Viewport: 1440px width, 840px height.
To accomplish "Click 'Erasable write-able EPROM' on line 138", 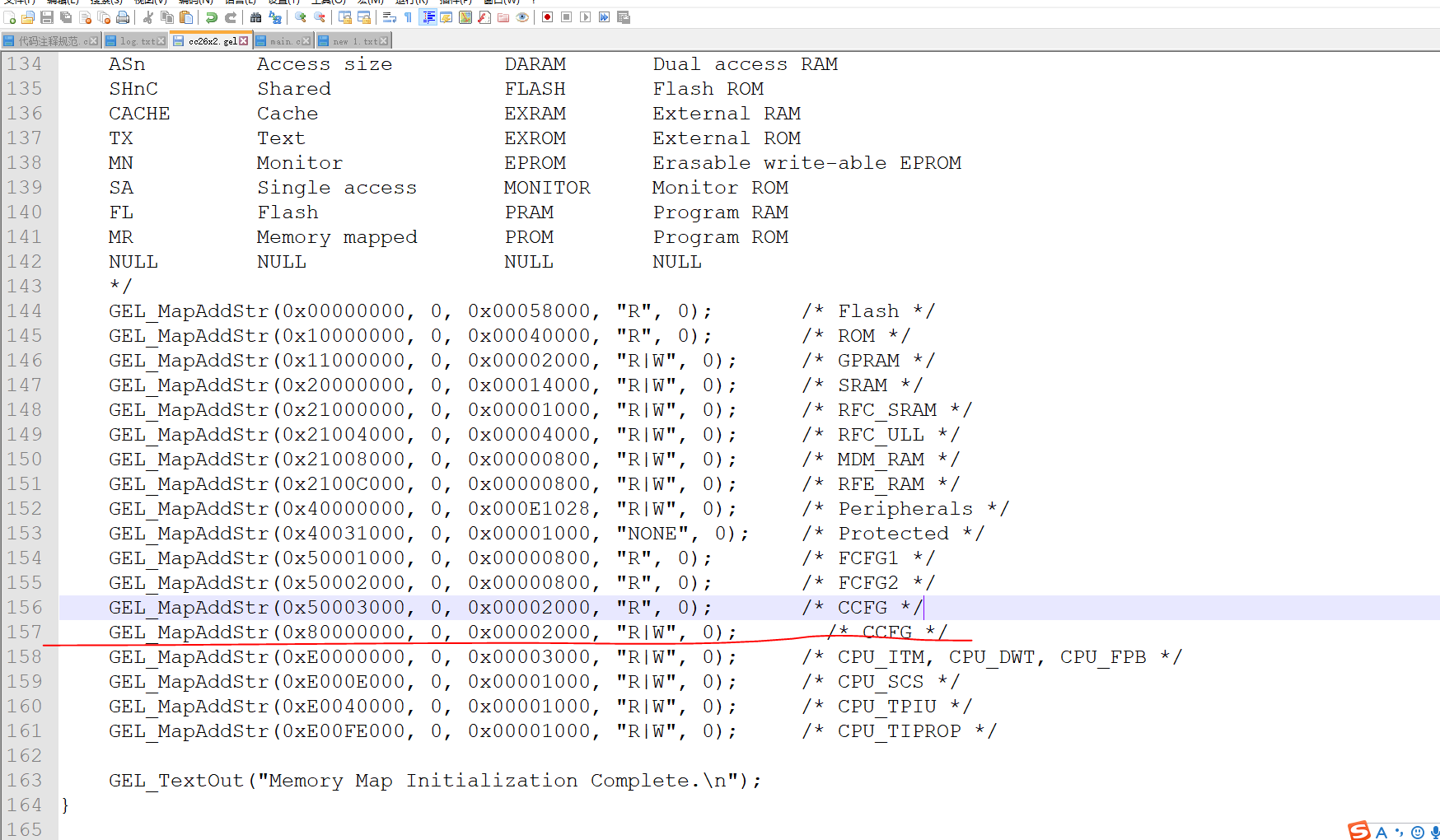I will click(806, 163).
